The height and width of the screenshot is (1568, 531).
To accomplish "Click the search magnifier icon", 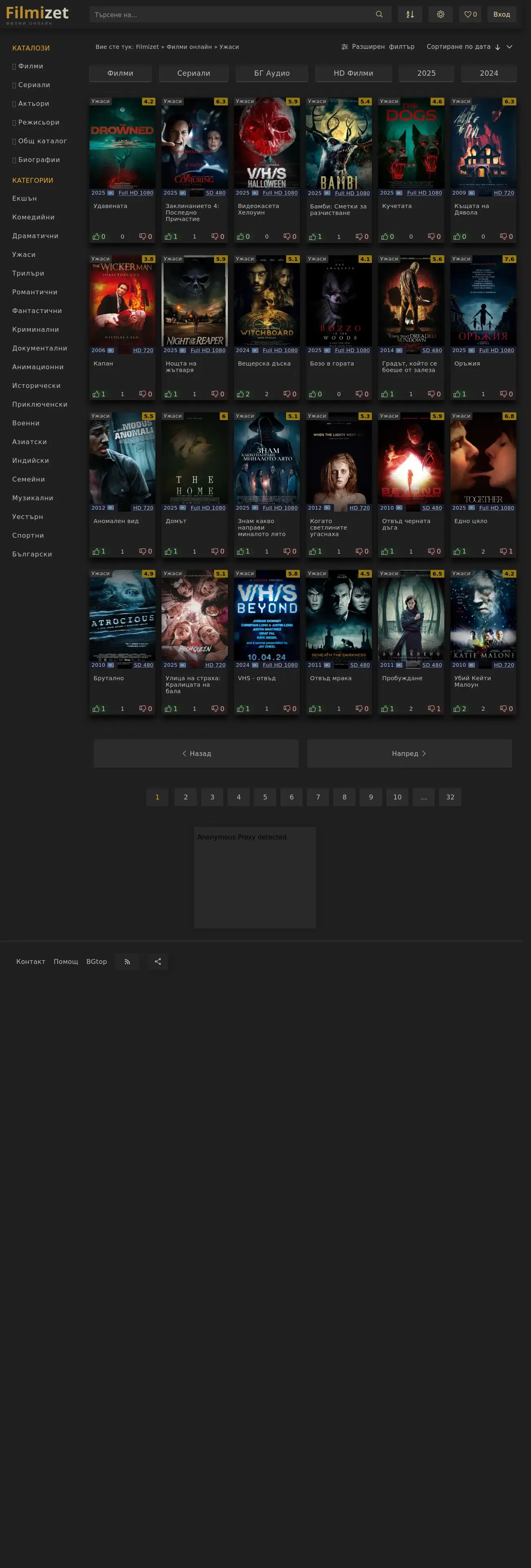I will coord(379,15).
